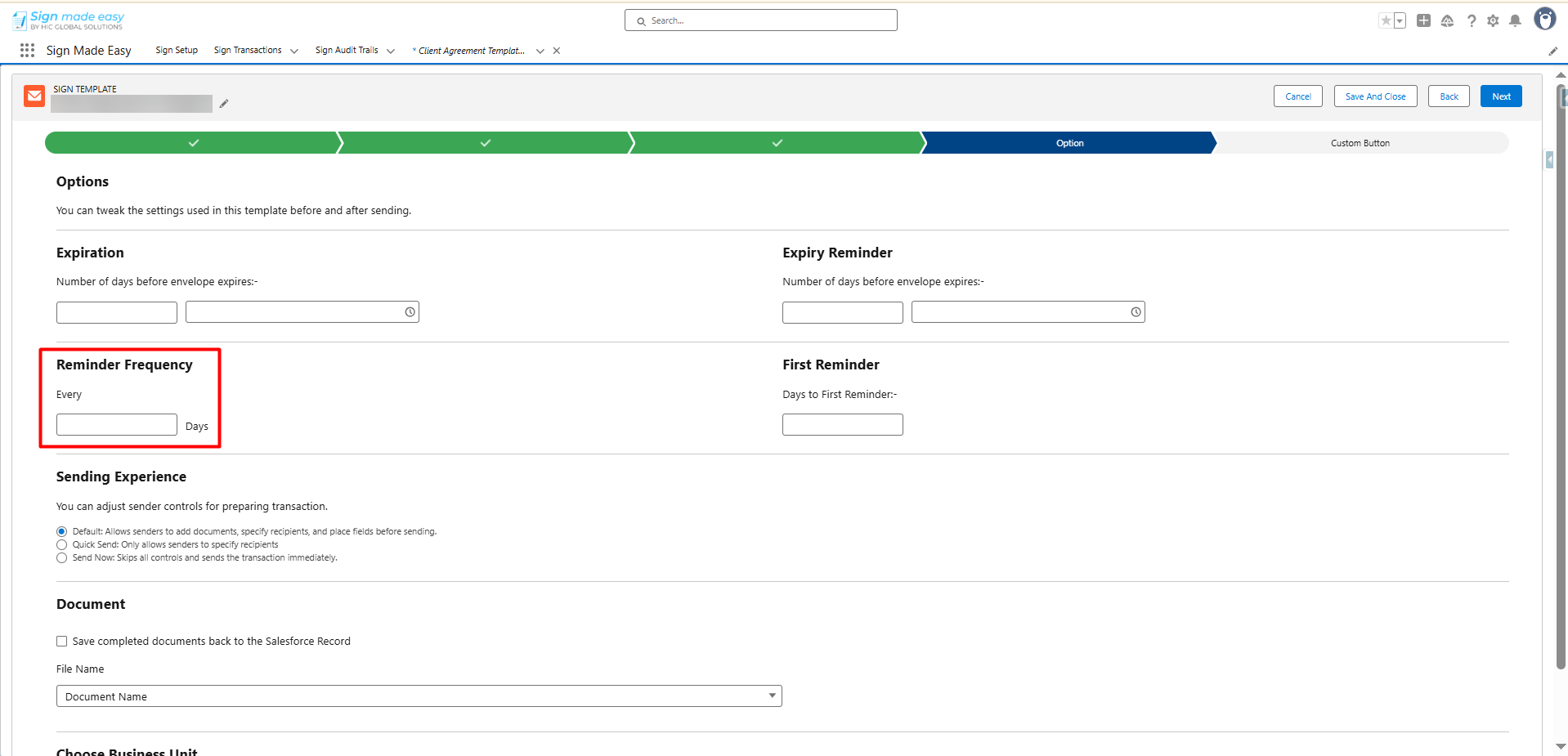Edit the sign template name pencil icon
The width and height of the screenshot is (1568, 756).
(224, 104)
